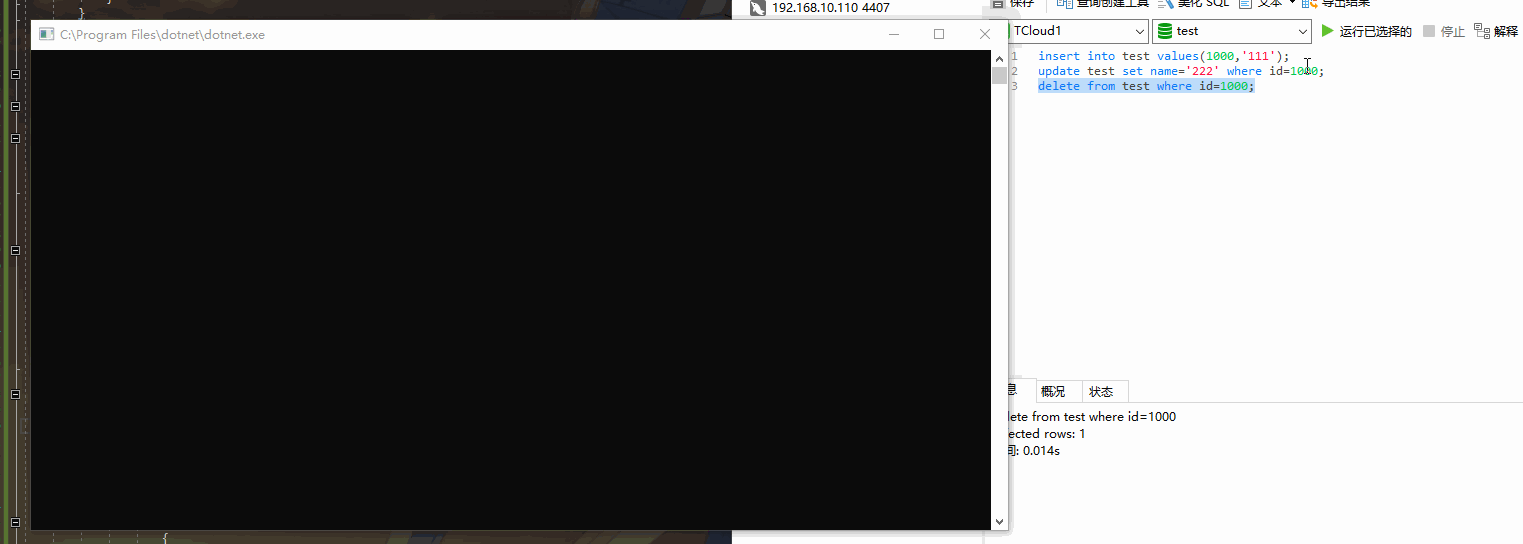The width and height of the screenshot is (1523, 544).
Task: Click the console vertical scrollbar thumb
Action: pos(999,76)
